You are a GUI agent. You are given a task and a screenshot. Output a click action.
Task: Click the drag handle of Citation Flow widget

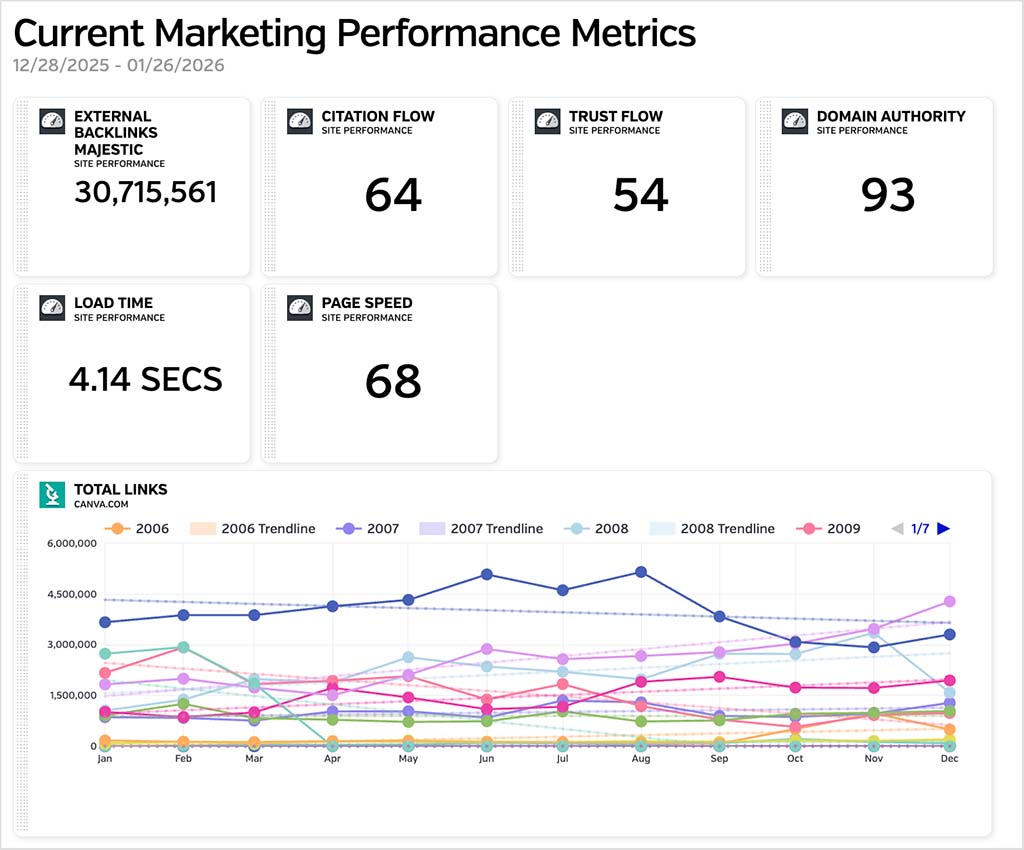[x=268, y=186]
